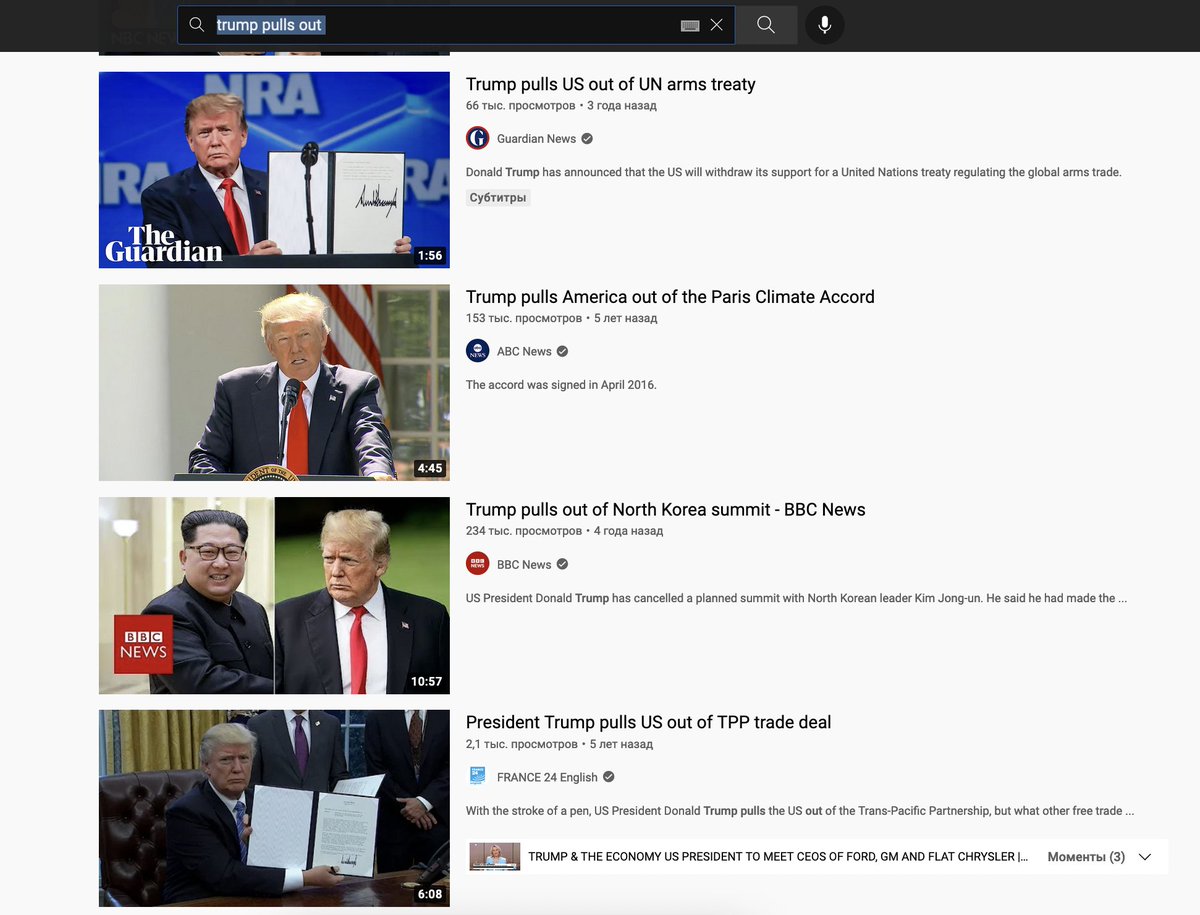Click description 'With the stroke of a pen'
The height and width of the screenshot is (915, 1200).
pyautogui.click(x=800, y=811)
